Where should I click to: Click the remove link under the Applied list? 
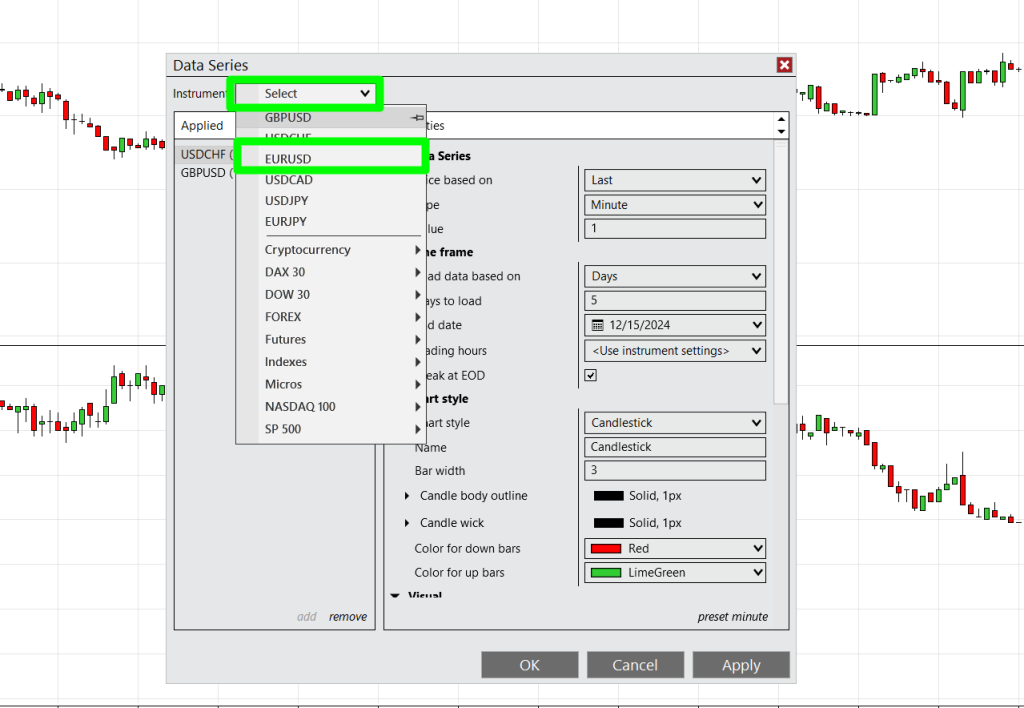[348, 617]
